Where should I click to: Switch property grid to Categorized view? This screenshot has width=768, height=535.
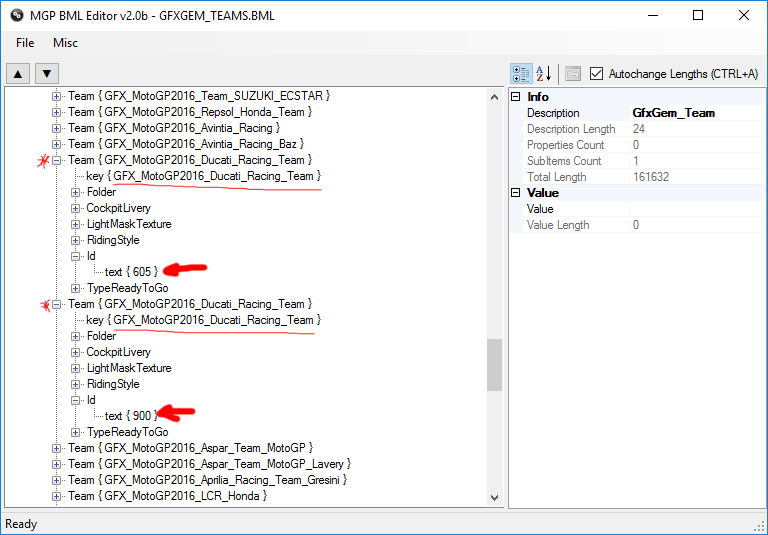(x=521, y=74)
